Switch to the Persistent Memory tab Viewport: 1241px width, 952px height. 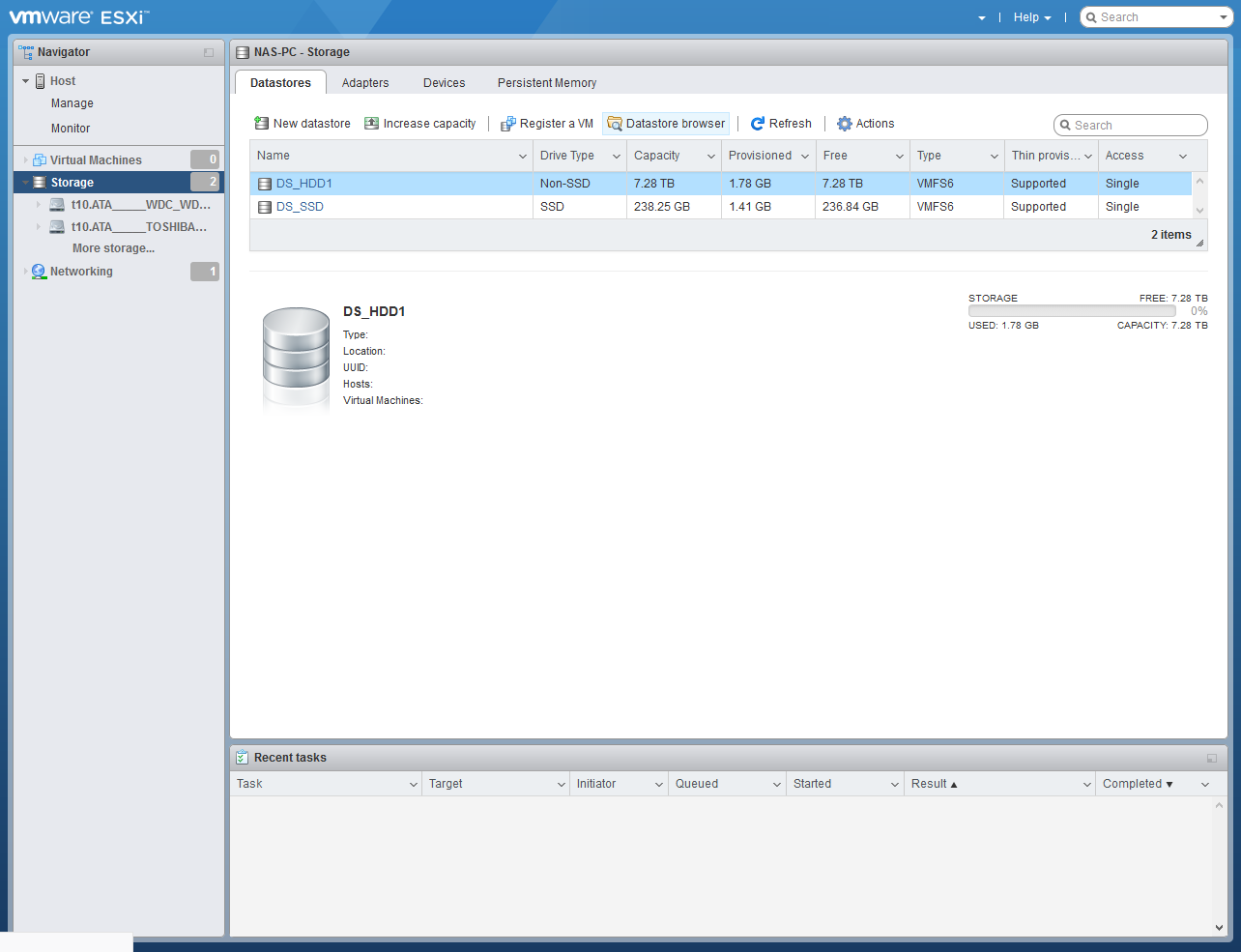click(x=547, y=83)
